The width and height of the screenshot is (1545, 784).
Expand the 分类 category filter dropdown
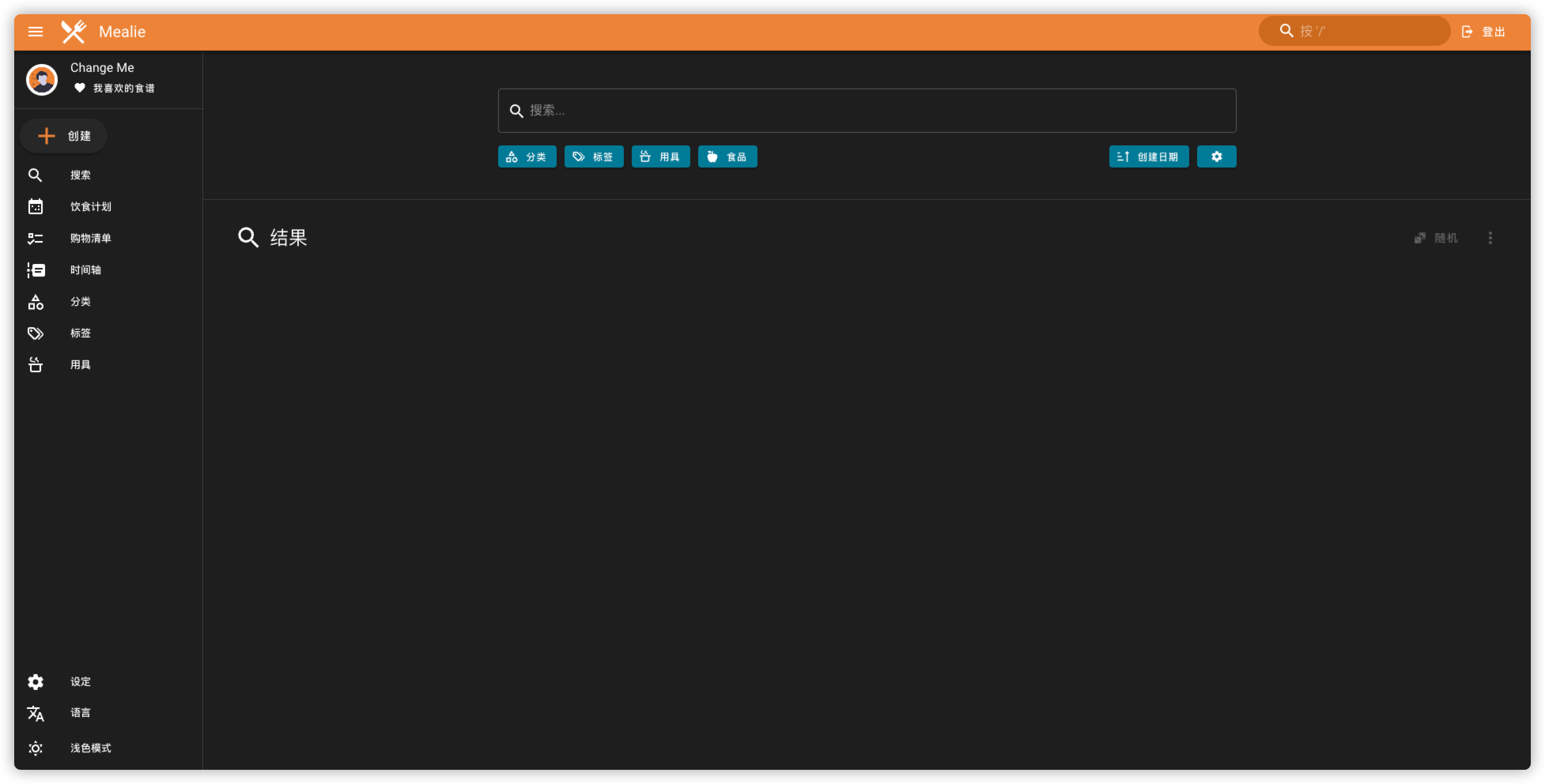(527, 156)
